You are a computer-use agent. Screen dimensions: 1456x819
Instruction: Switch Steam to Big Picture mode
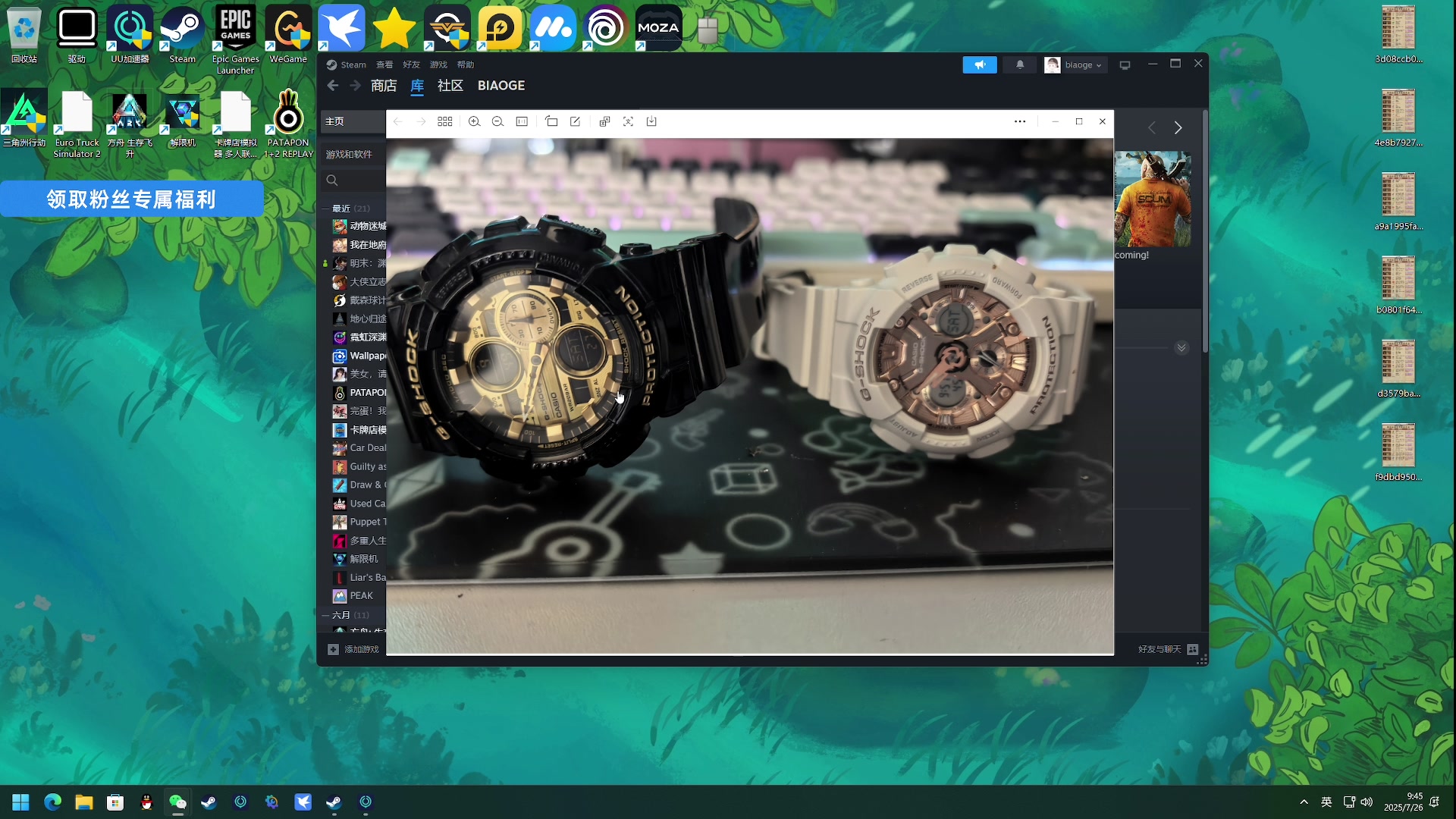[1125, 65]
